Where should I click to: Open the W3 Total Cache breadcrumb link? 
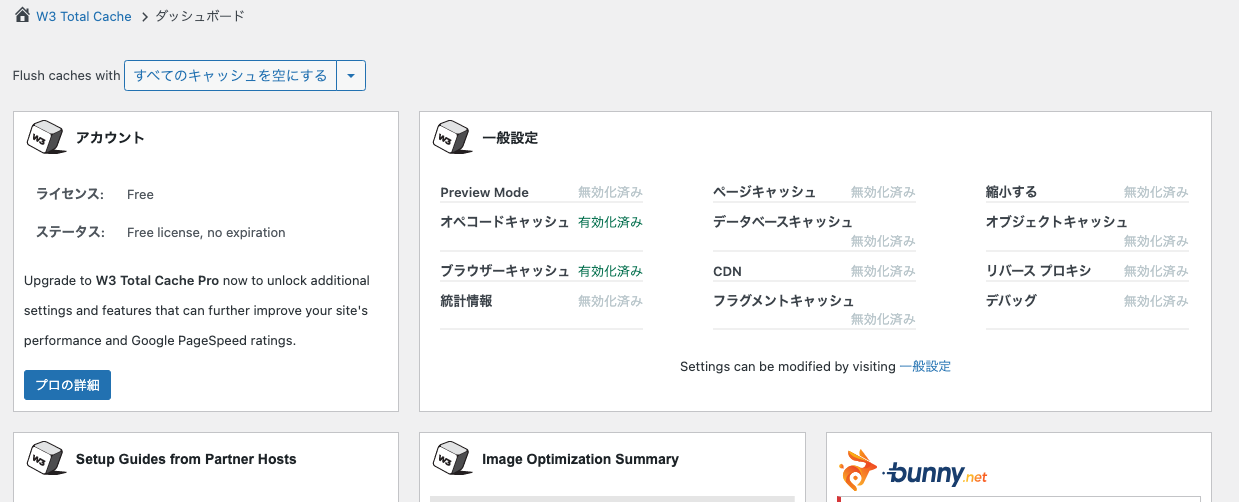(83, 17)
